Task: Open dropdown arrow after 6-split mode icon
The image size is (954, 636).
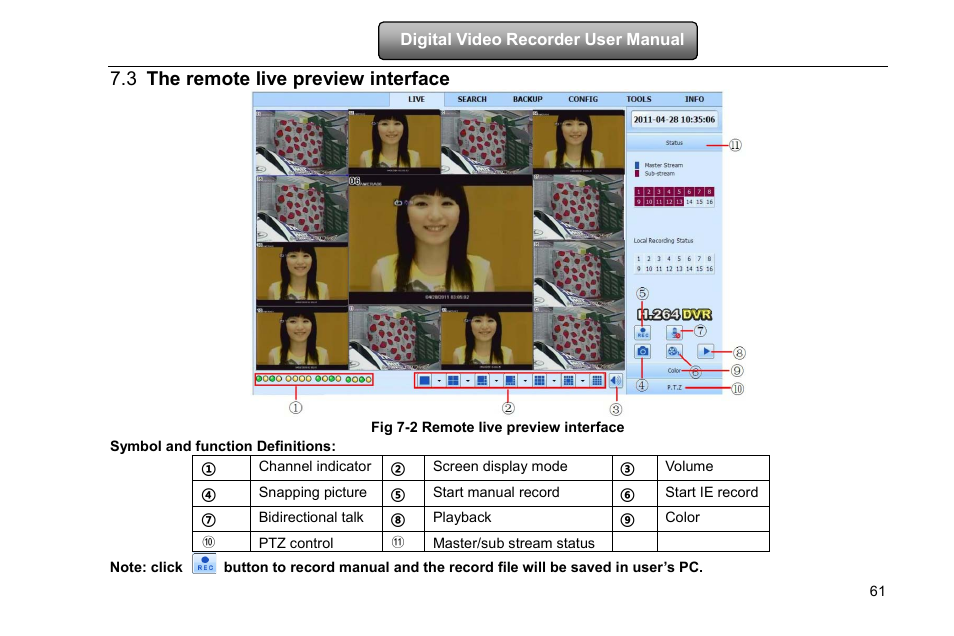Action: click(x=496, y=380)
